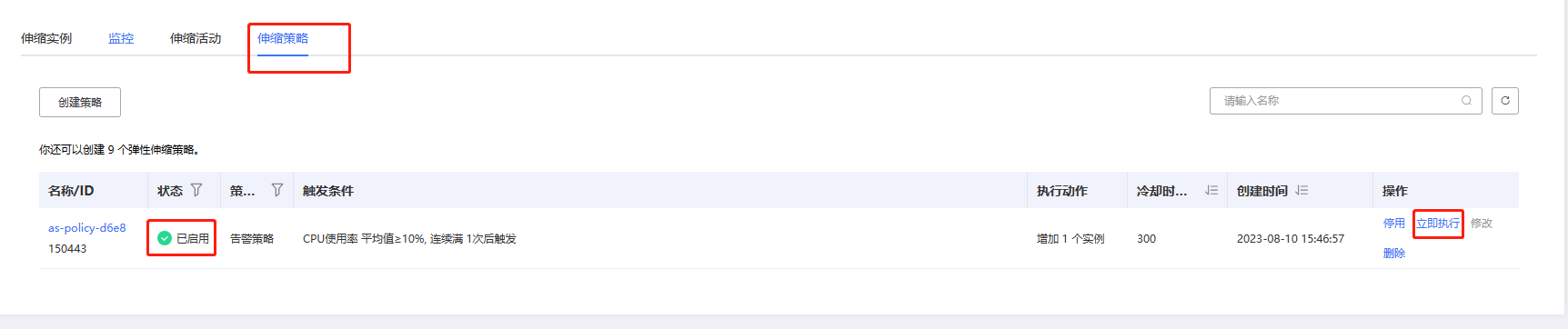The image size is (1568, 329).
Task: Open the 监控 tab
Action: tap(121, 38)
